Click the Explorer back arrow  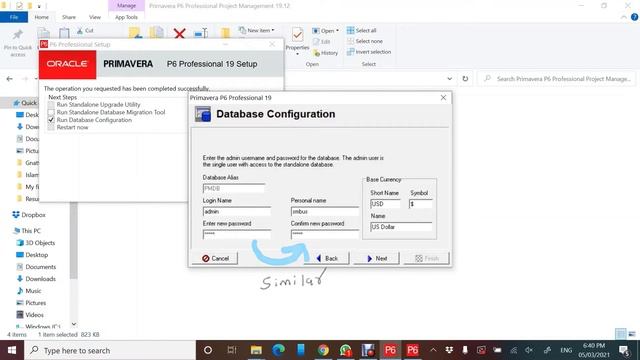pyautogui.click(x=9, y=79)
